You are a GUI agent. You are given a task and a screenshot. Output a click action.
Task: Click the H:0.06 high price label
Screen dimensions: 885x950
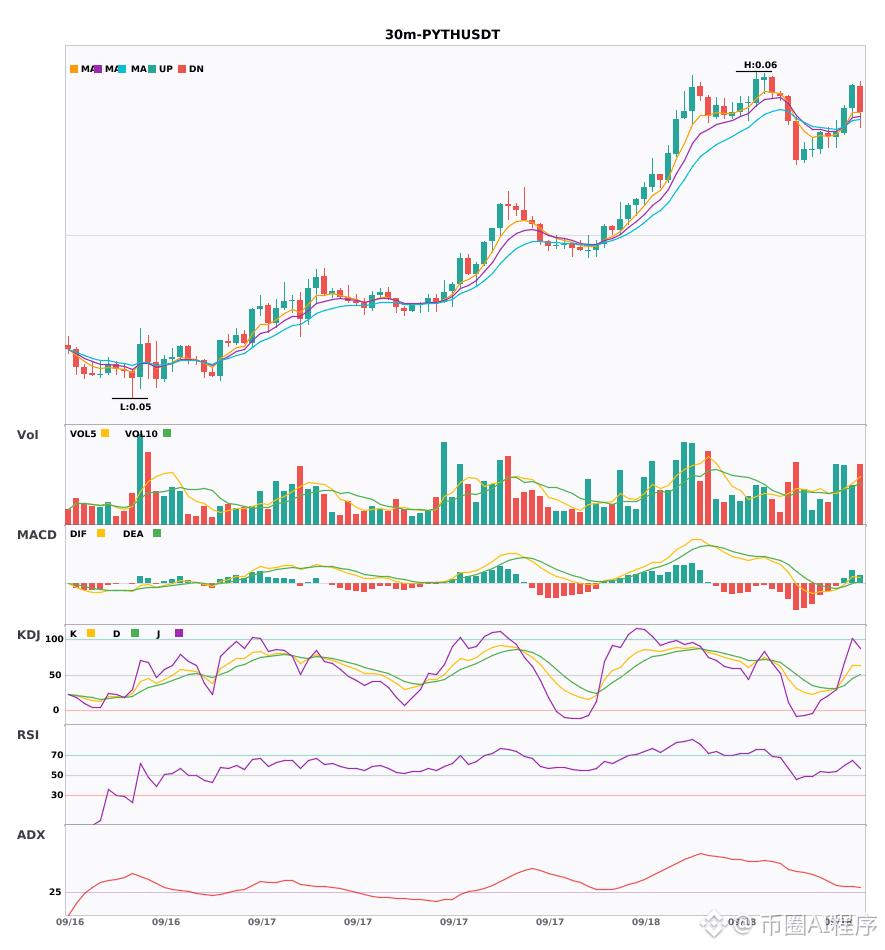[760, 65]
